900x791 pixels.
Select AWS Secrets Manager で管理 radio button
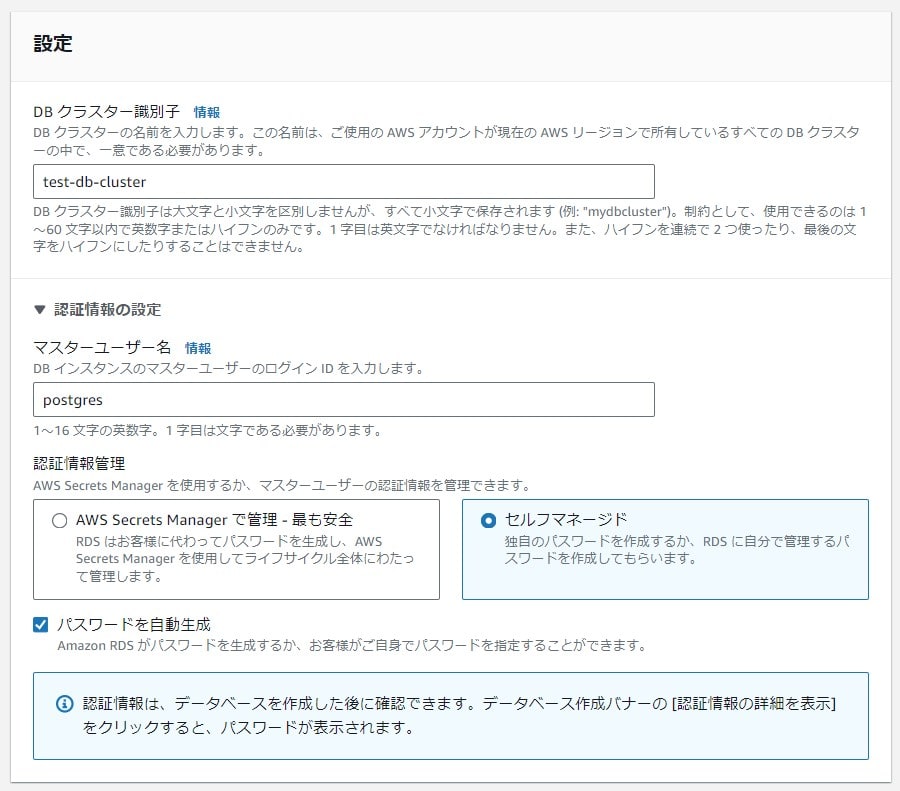[x=60, y=521]
